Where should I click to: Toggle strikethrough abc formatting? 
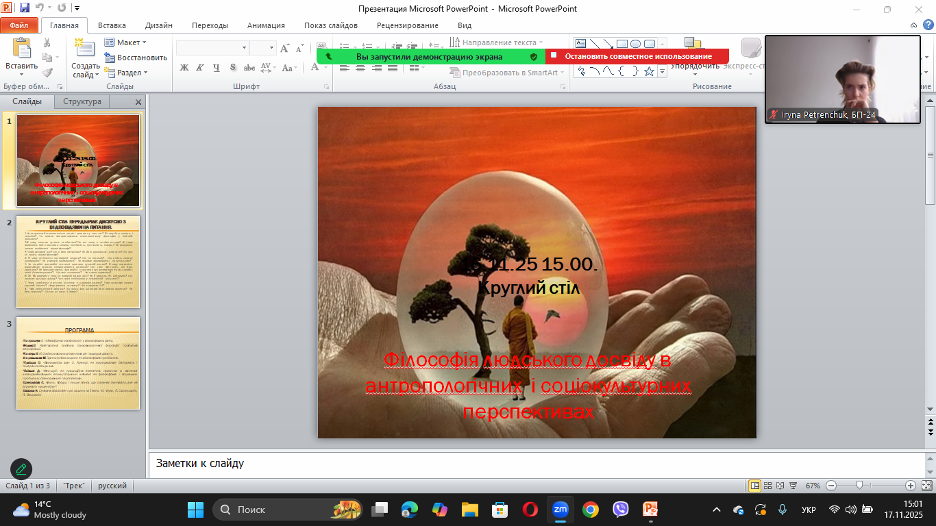[x=250, y=67]
